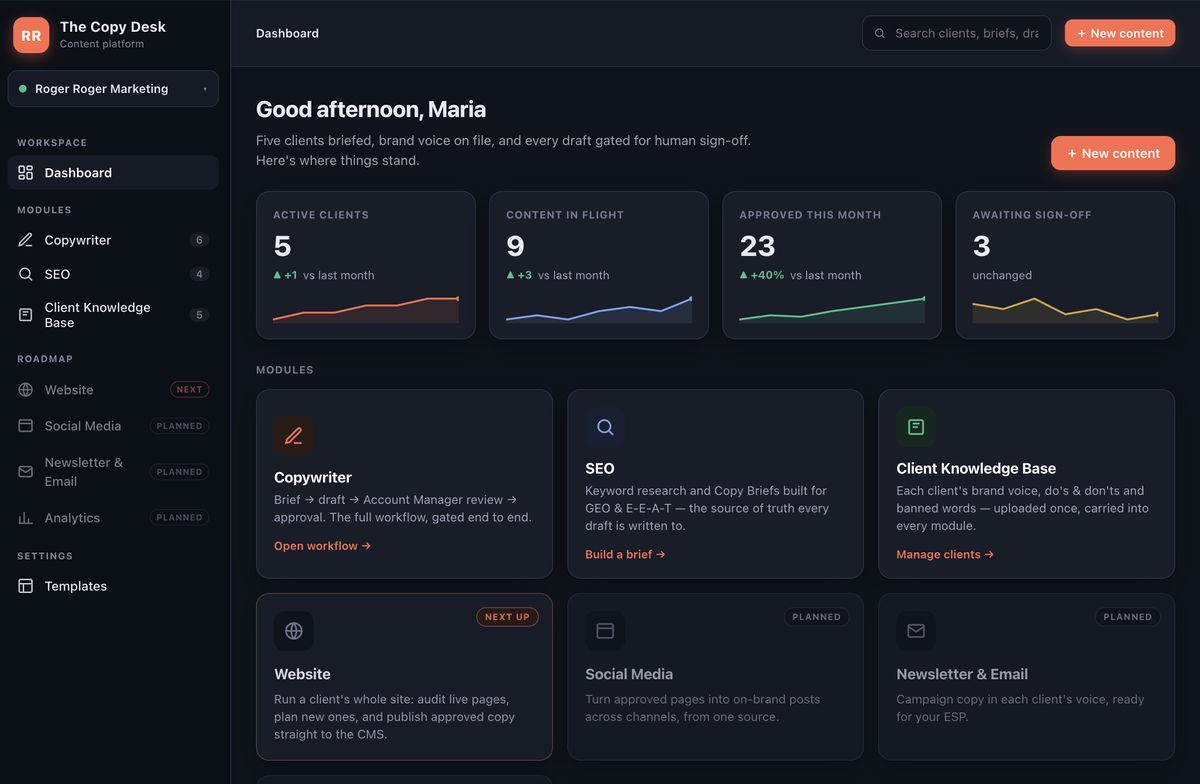Click the top bar New content button
The height and width of the screenshot is (784, 1200).
(x=1120, y=33)
